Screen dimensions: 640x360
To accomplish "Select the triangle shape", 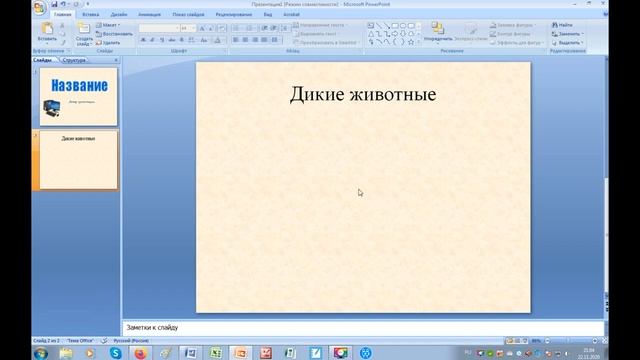I will click(371, 34).
